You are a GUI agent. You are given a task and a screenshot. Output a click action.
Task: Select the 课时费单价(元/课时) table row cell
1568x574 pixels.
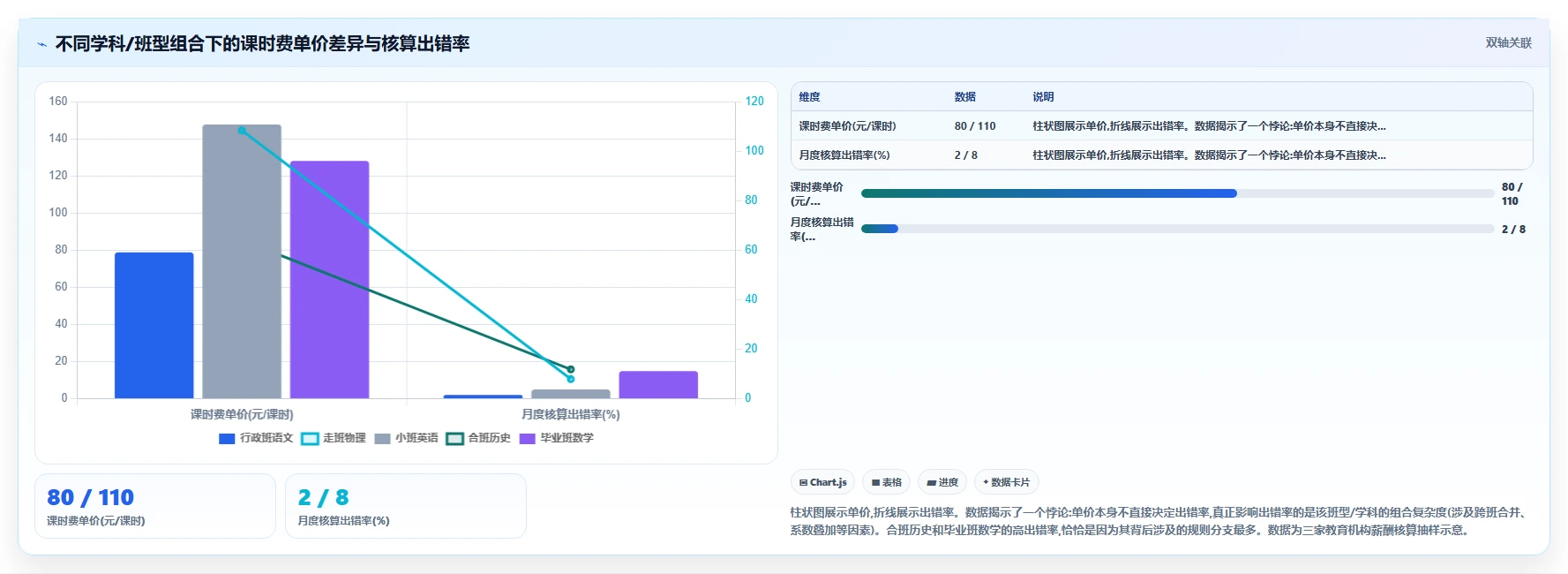pos(847,126)
